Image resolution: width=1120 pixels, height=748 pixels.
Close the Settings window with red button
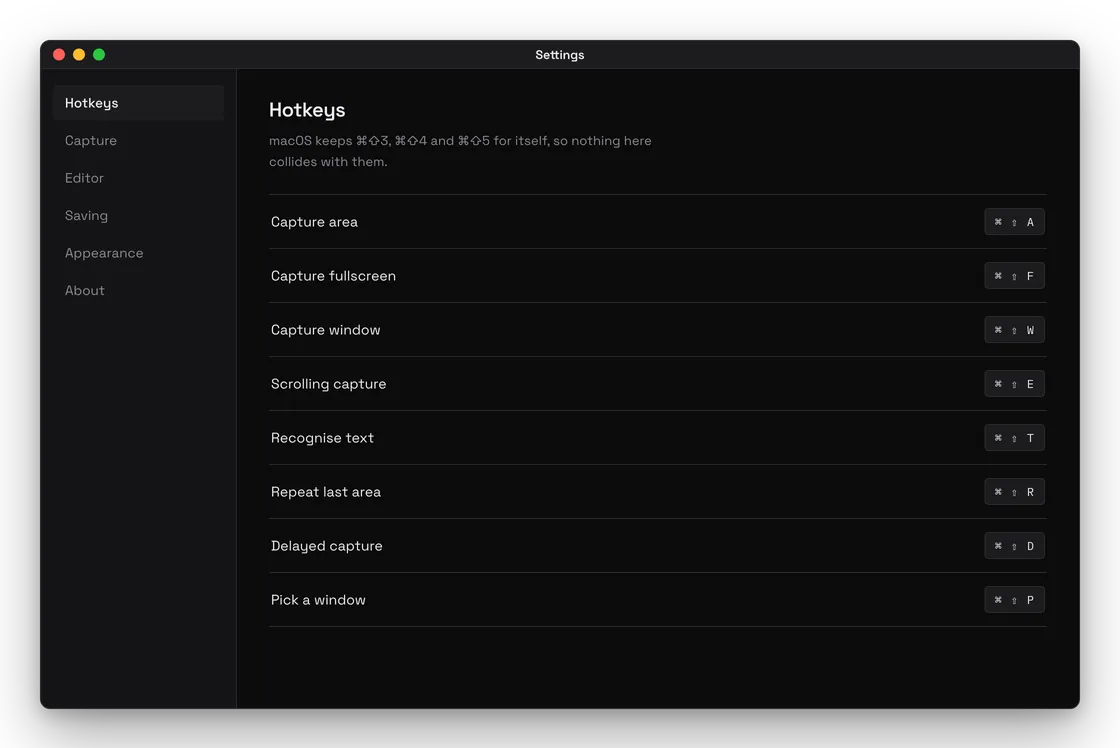click(x=59, y=55)
